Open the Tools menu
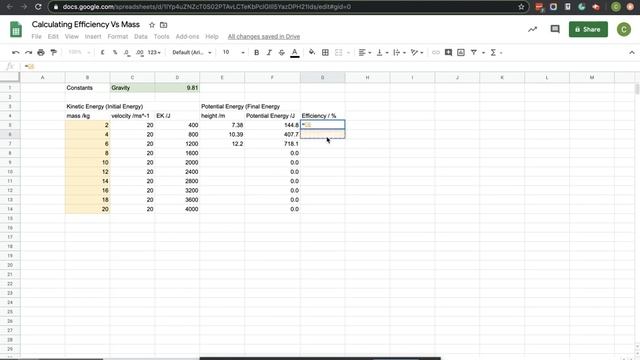This screenshot has width=640, height=360. point(161,37)
